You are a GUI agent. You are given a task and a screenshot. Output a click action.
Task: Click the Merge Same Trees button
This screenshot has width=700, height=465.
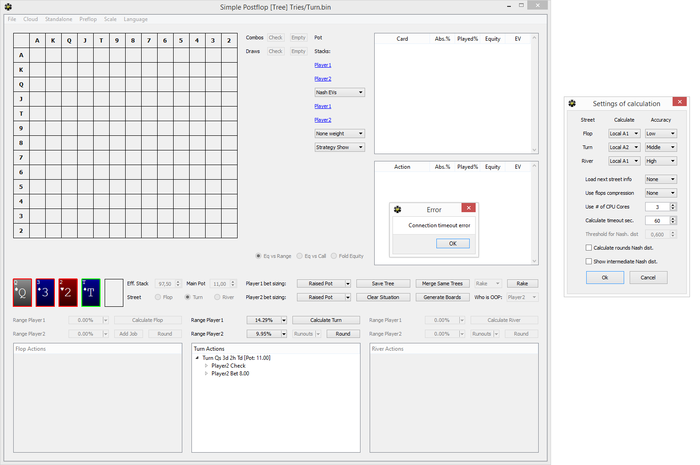442,284
